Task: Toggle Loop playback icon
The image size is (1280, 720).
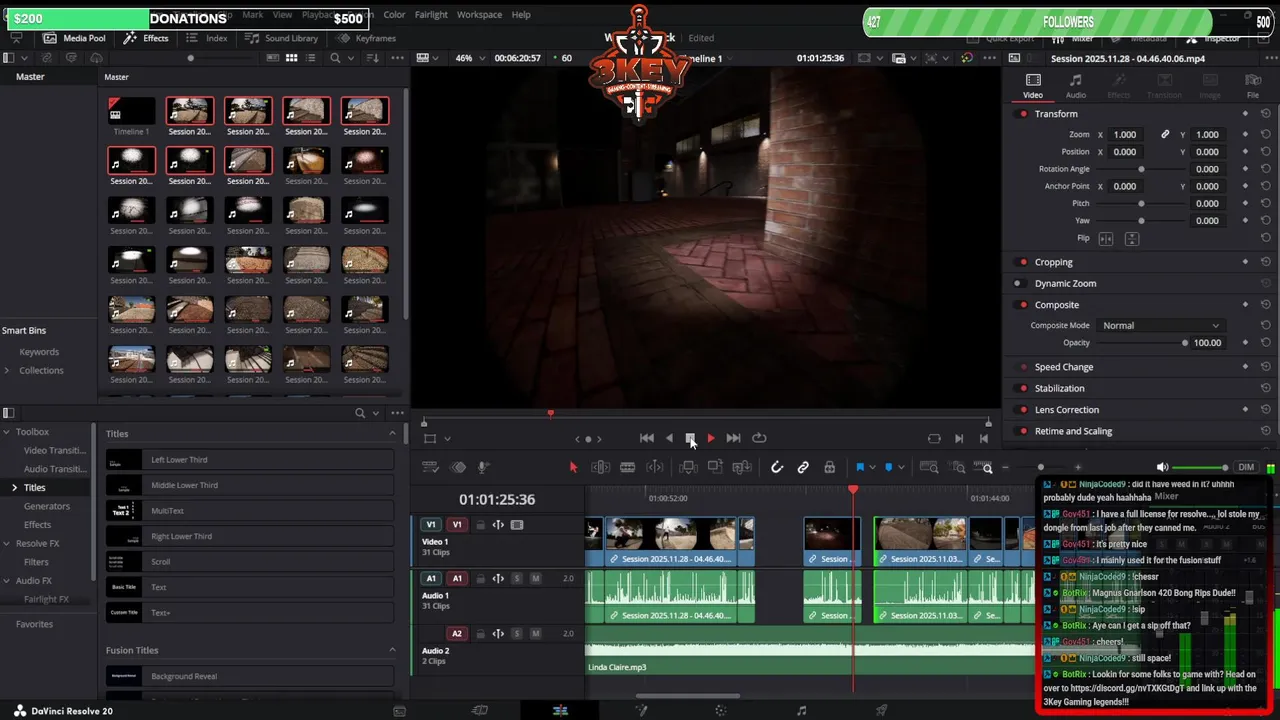Action: coord(759,438)
